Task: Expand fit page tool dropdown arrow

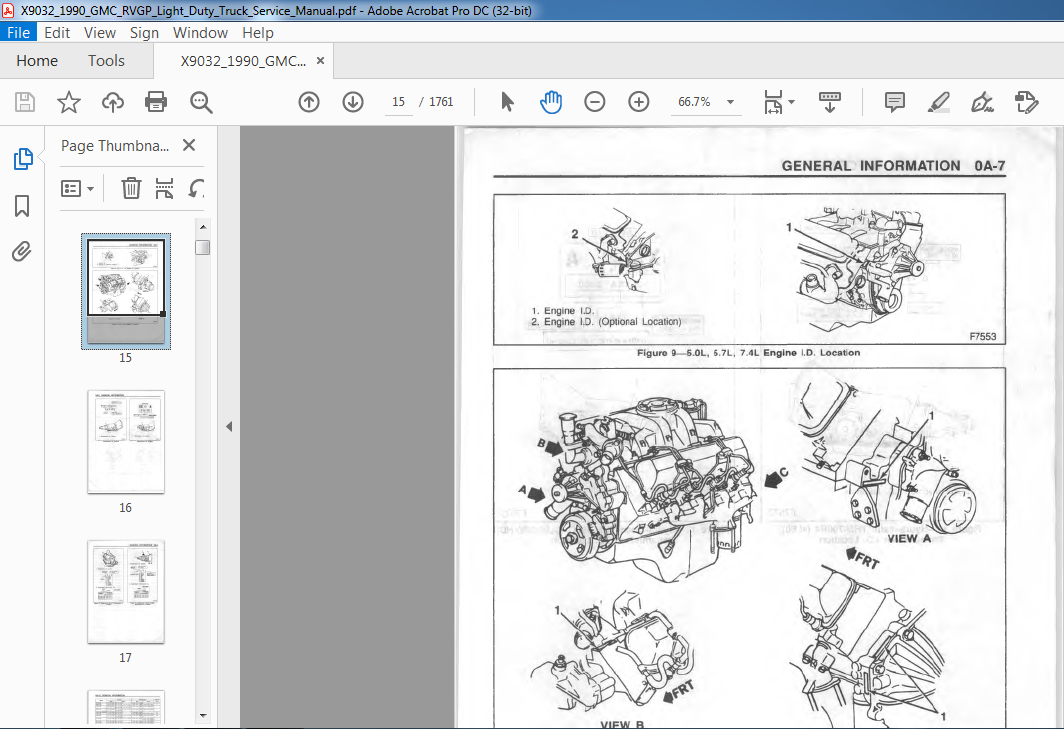Action: pyautogui.click(x=791, y=102)
